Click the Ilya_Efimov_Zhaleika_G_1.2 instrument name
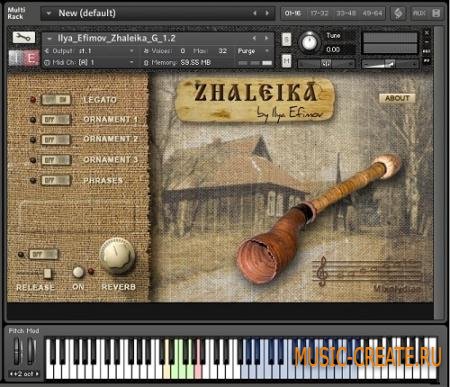 pos(117,38)
